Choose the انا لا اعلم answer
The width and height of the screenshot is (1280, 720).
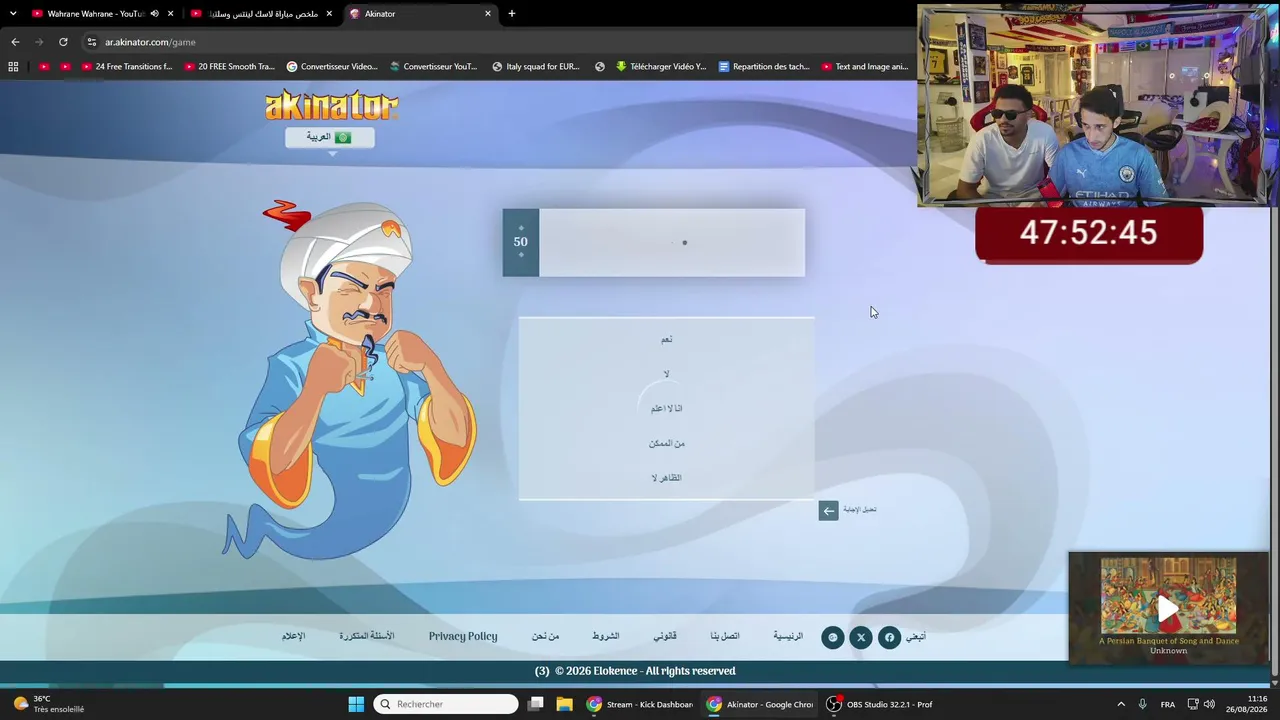[x=666, y=408]
